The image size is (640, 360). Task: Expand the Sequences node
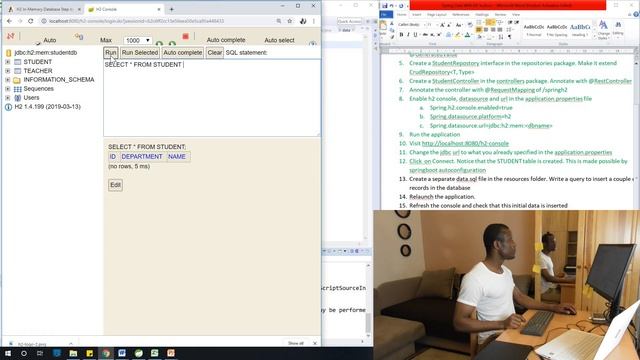(8, 89)
